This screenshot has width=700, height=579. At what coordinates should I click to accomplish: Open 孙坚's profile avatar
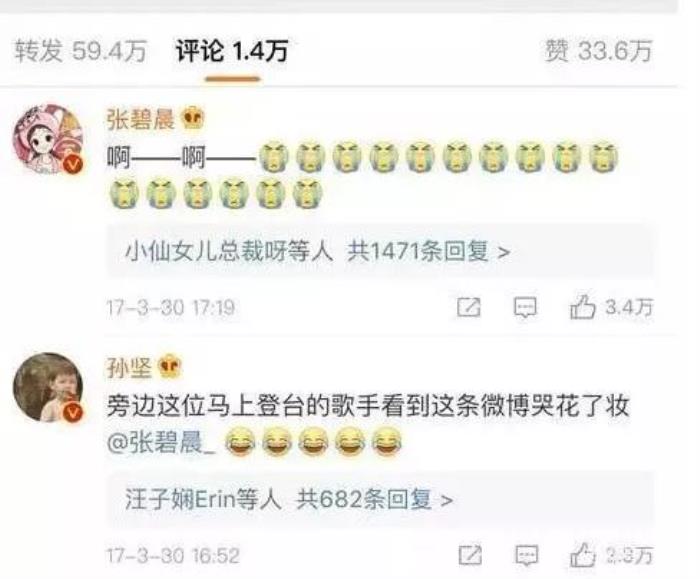click(x=49, y=387)
